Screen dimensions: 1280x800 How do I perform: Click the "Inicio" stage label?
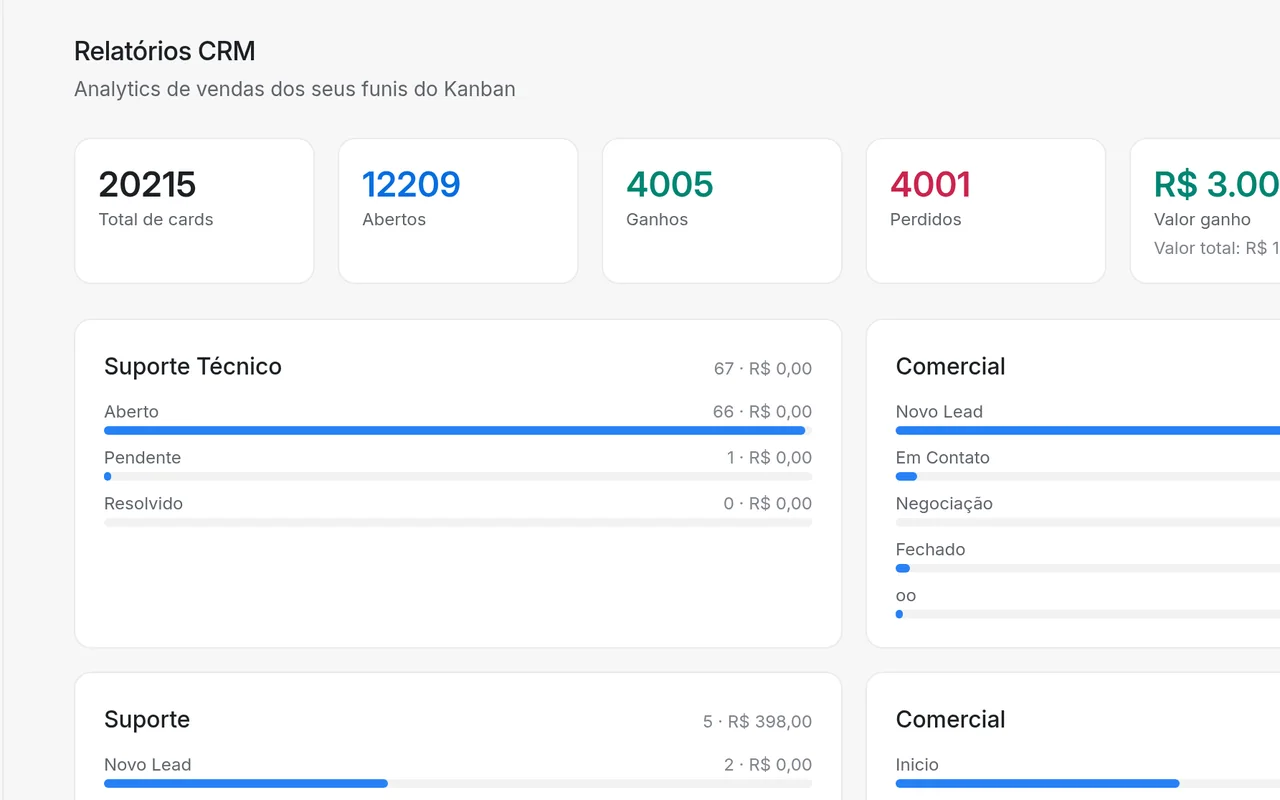917,765
